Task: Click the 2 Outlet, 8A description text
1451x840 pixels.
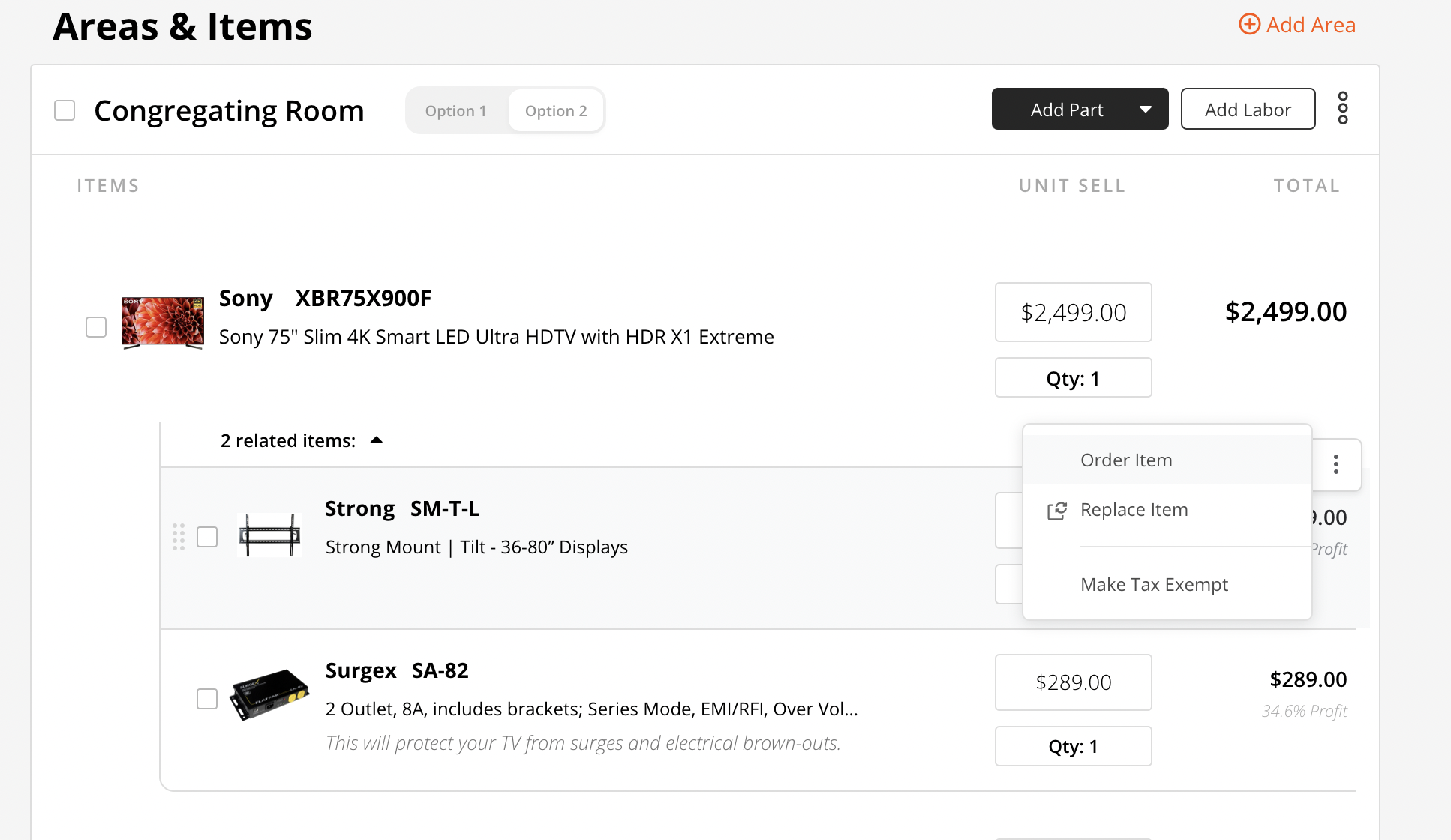Action: tap(592, 709)
